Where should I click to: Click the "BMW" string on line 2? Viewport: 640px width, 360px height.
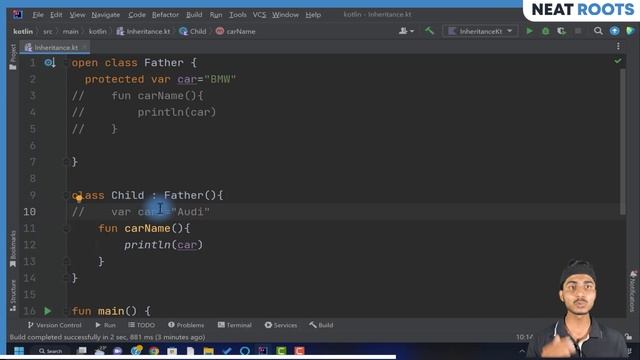tap(220, 79)
